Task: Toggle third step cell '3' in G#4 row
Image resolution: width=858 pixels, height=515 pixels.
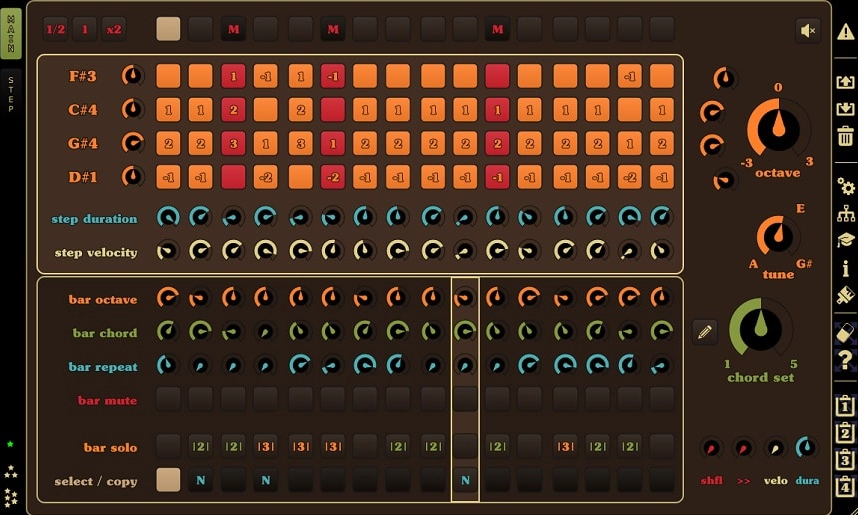Action: pos(234,143)
